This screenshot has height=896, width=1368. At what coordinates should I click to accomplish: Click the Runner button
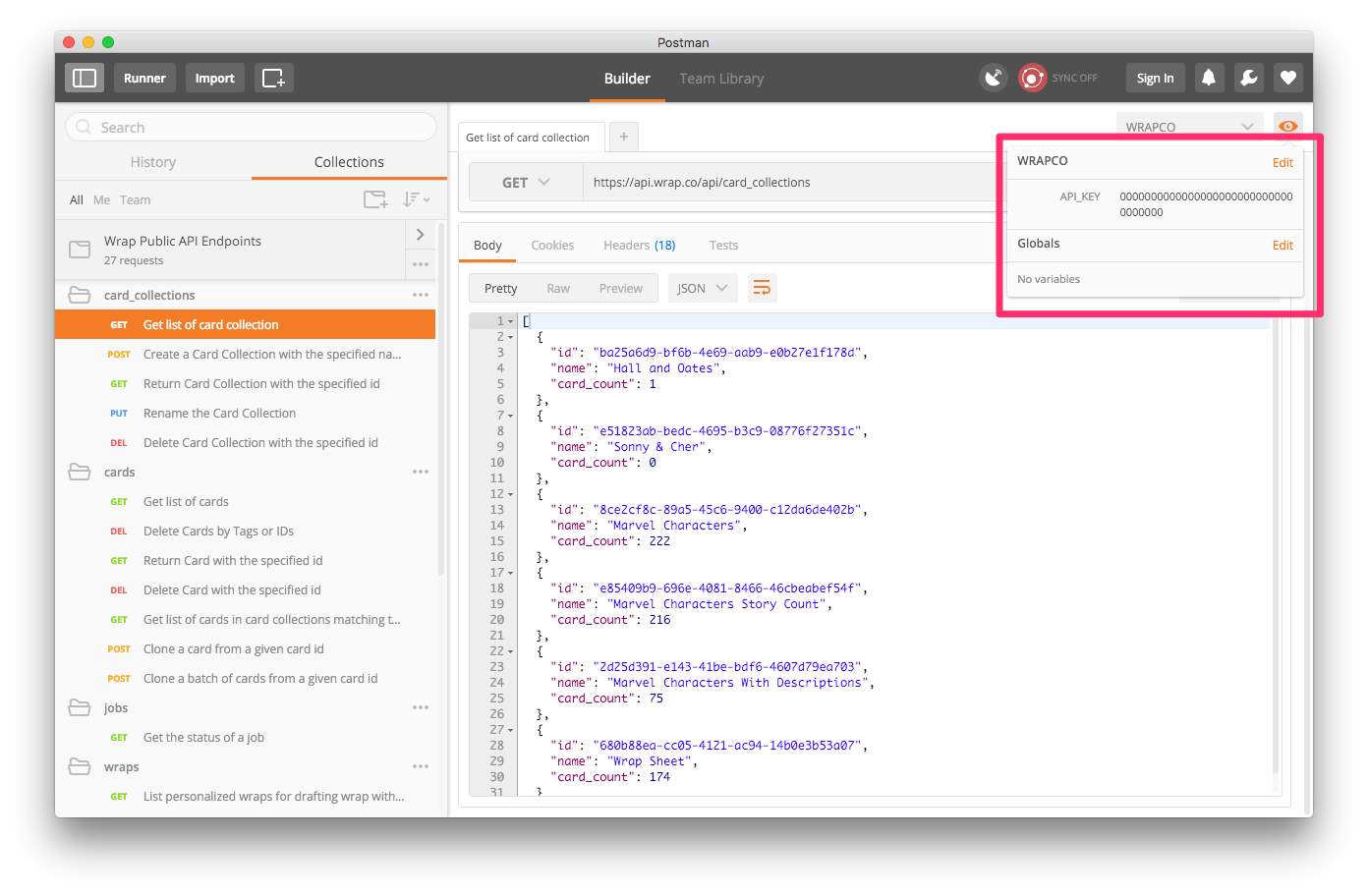pyautogui.click(x=144, y=78)
